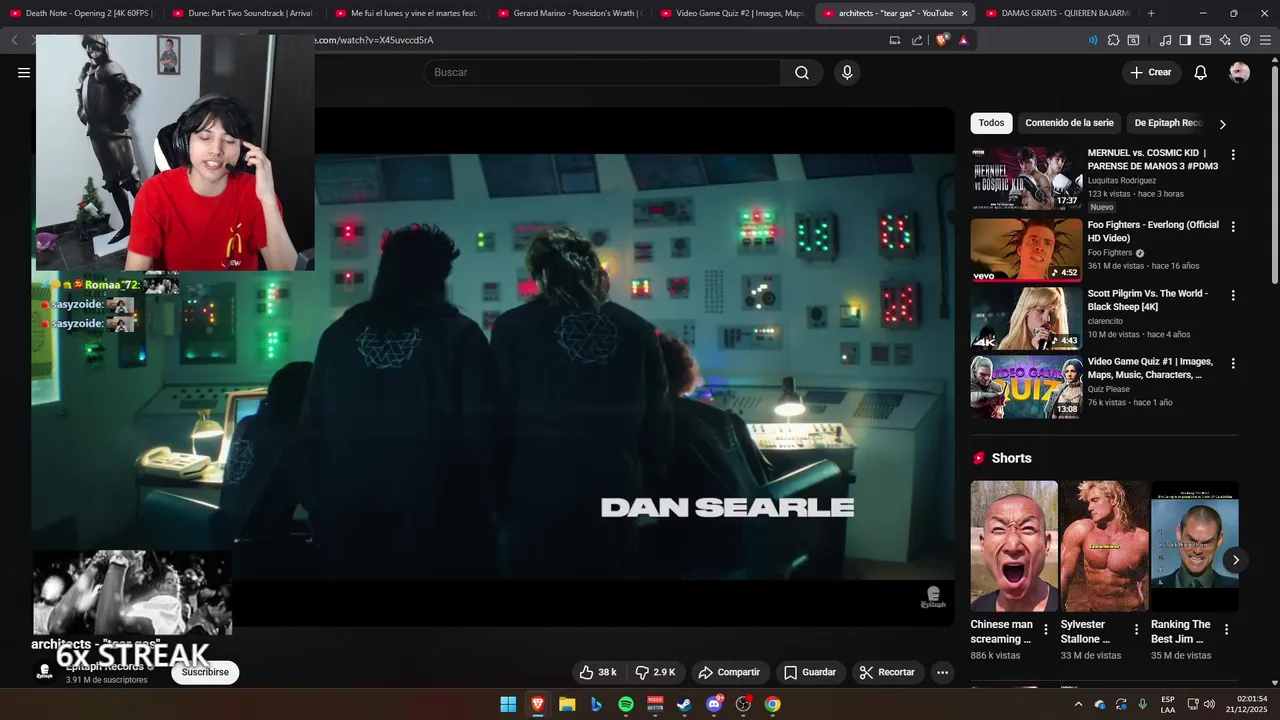Switch to Gerard Marino Poseidon's Wrath tab
Image resolution: width=1280 pixels, height=720 pixels.
tap(570, 13)
